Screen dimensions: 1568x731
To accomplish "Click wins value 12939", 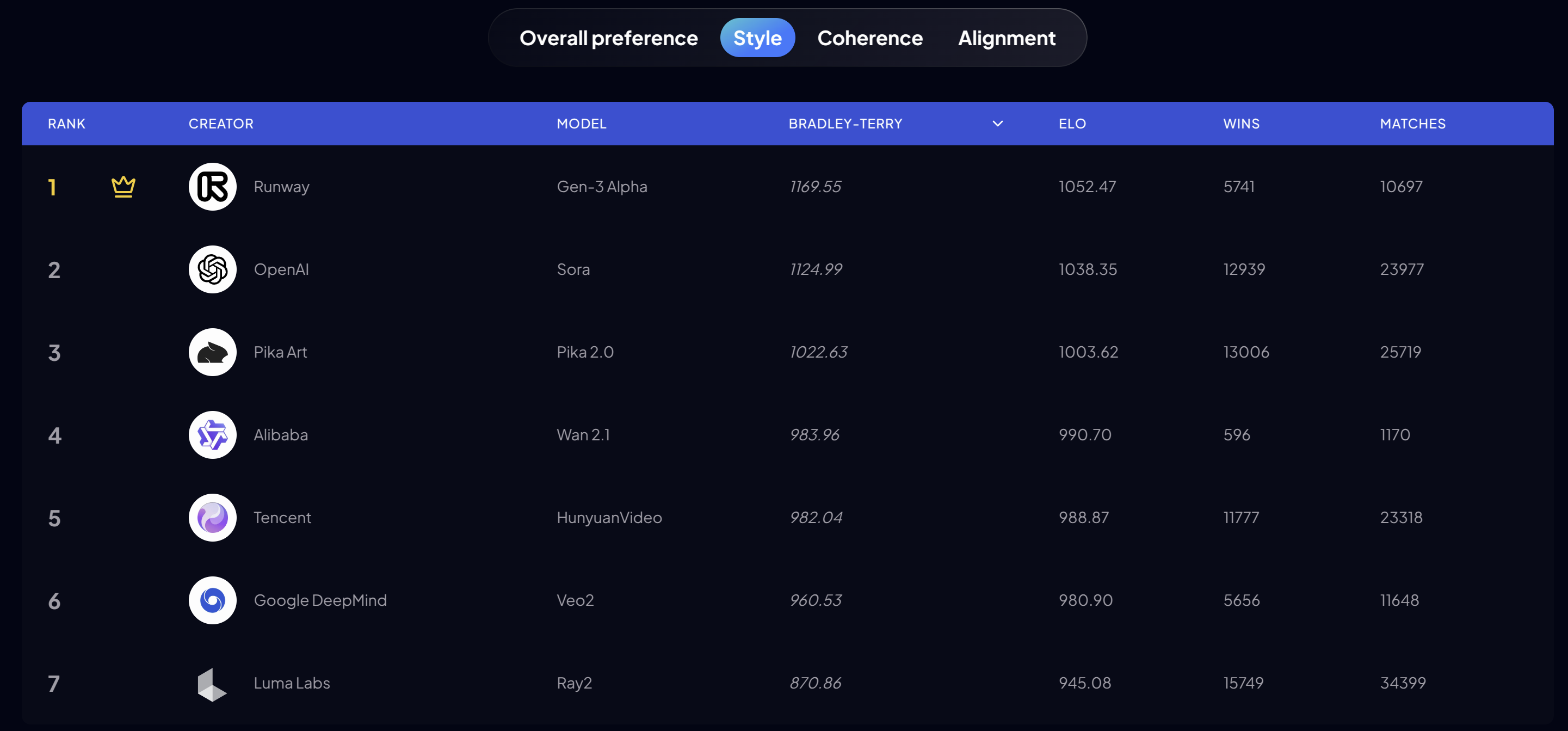I will (1244, 269).
